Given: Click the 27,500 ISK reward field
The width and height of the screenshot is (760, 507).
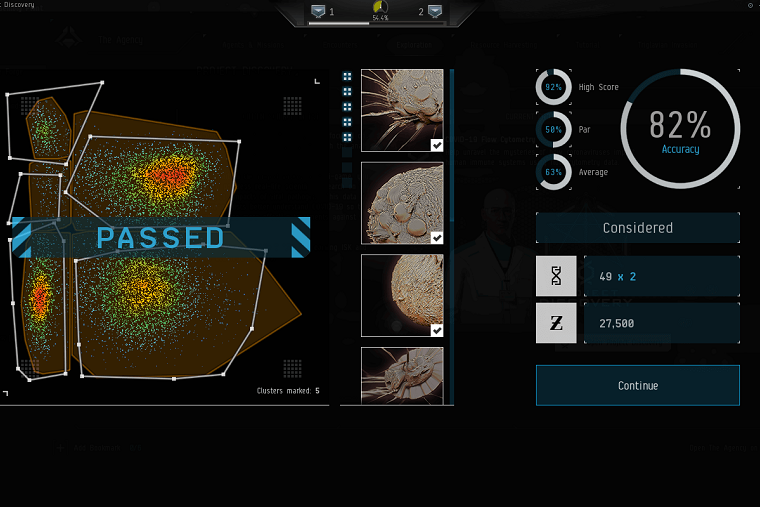Looking at the screenshot, I should coord(661,323).
